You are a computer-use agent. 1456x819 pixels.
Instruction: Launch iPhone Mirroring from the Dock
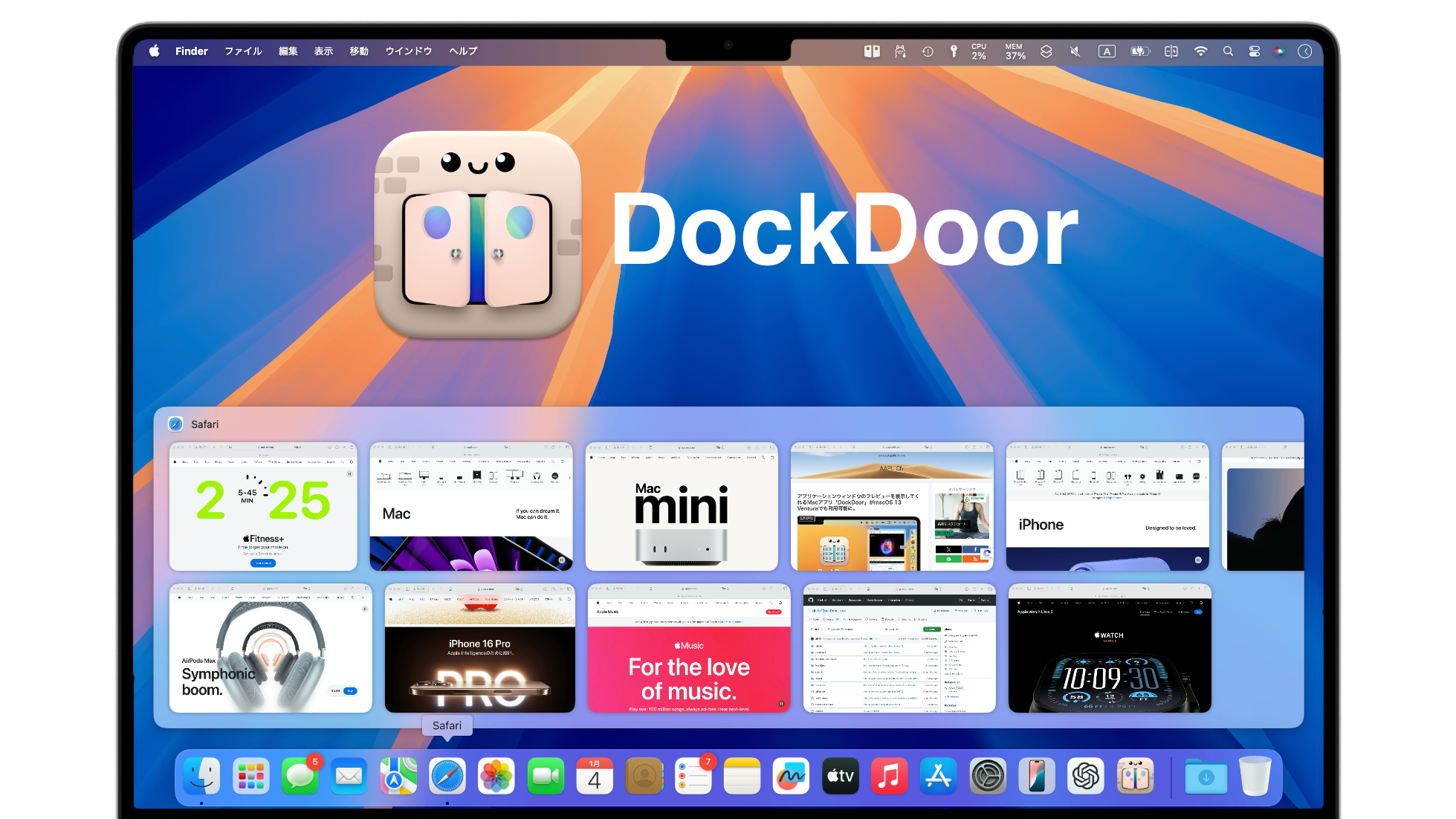pos(1037,777)
